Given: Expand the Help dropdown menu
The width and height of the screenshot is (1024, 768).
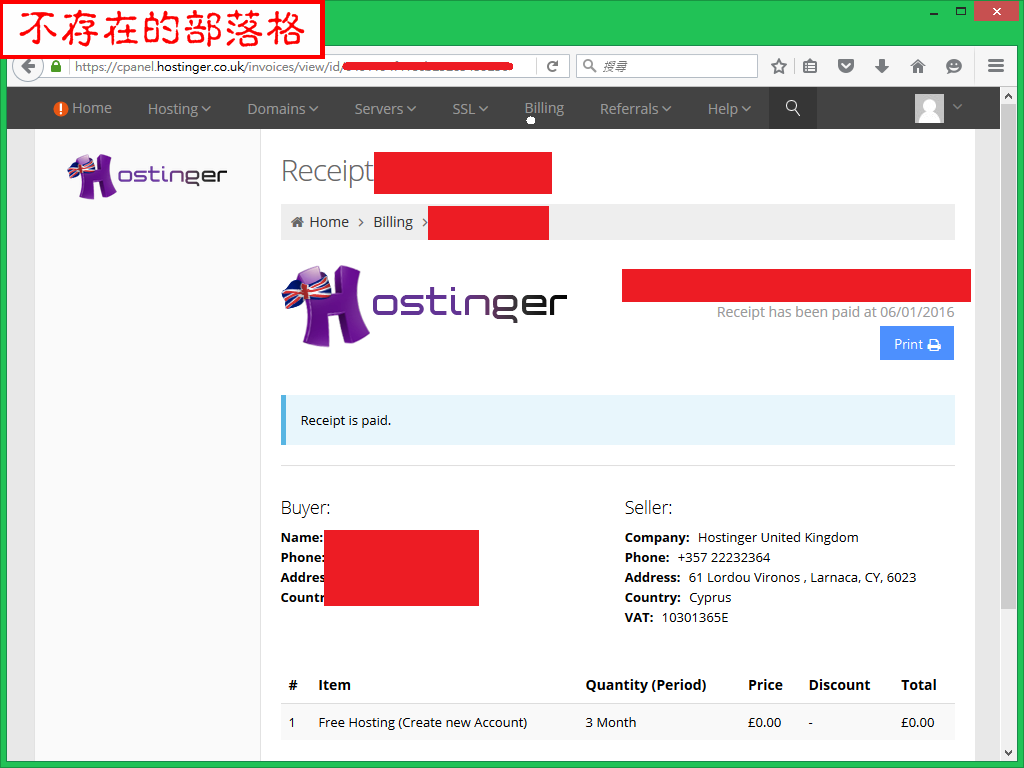Looking at the screenshot, I should click(x=729, y=109).
